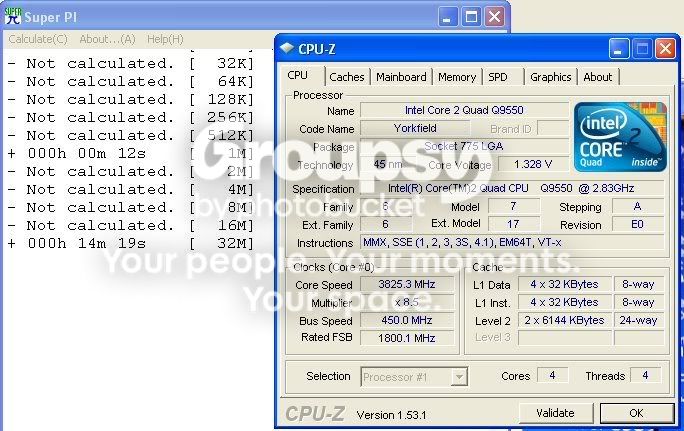Viewport: 684px width, 431px height.
Task: Click the Not calculated 4M row
Action: coord(130,189)
